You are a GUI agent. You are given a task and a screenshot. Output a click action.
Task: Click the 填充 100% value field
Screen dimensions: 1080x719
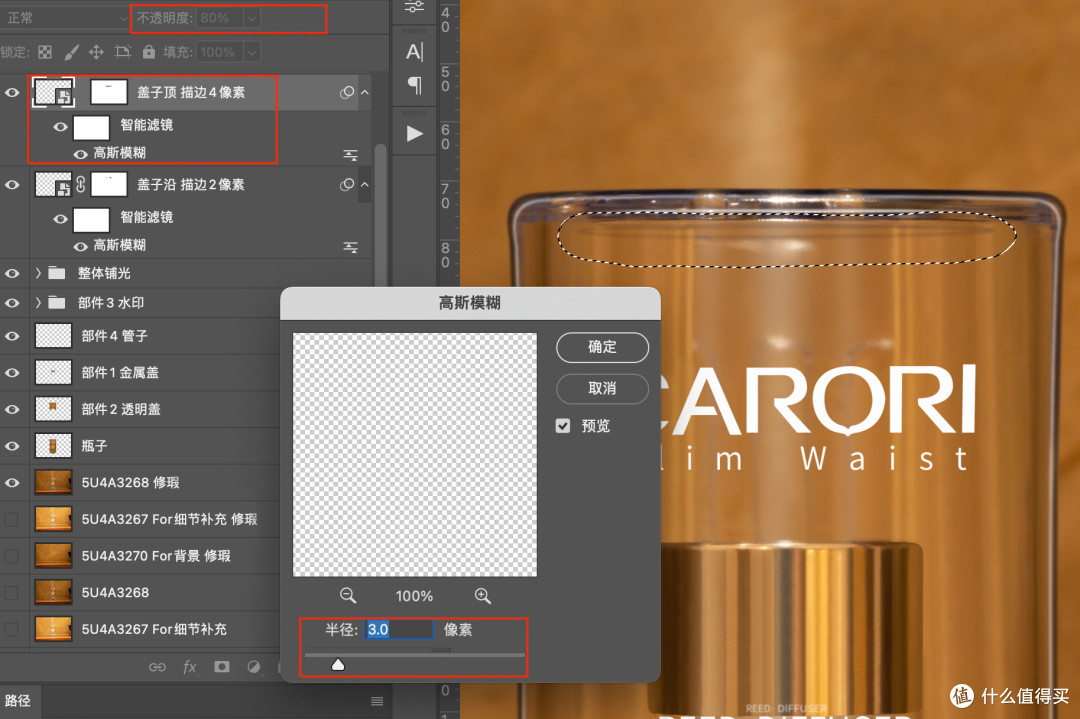(x=220, y=52)
